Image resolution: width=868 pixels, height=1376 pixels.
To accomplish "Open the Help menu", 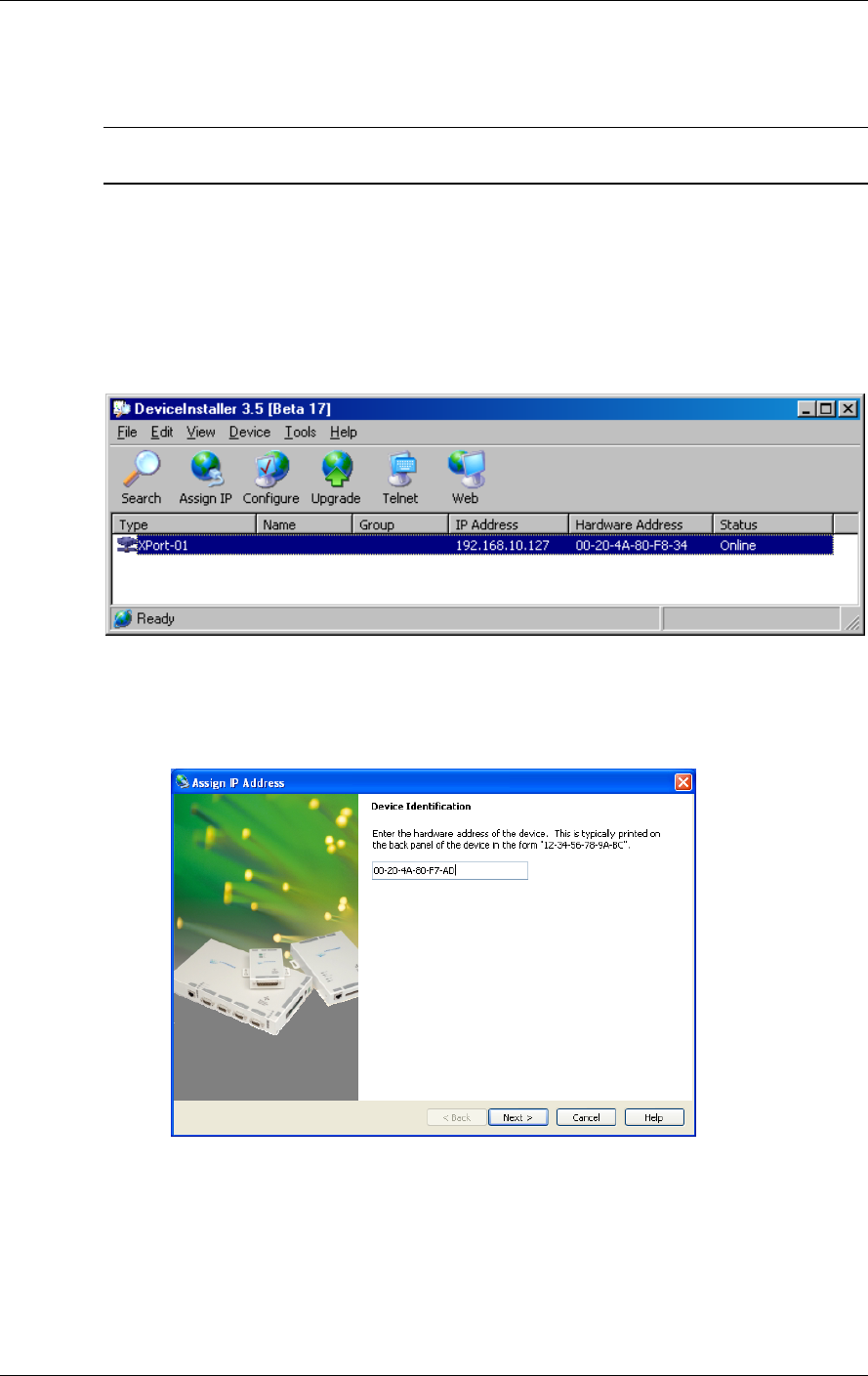I will click(x=344, y=432).
